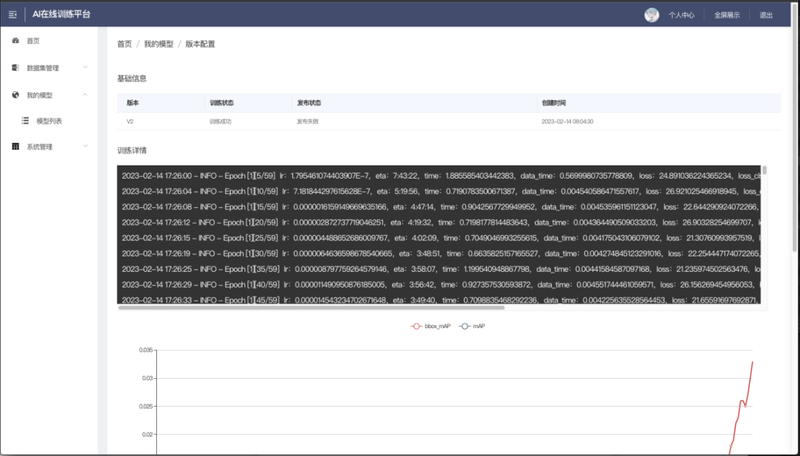Click the 发布失败 status cell

tap(308, 122)
